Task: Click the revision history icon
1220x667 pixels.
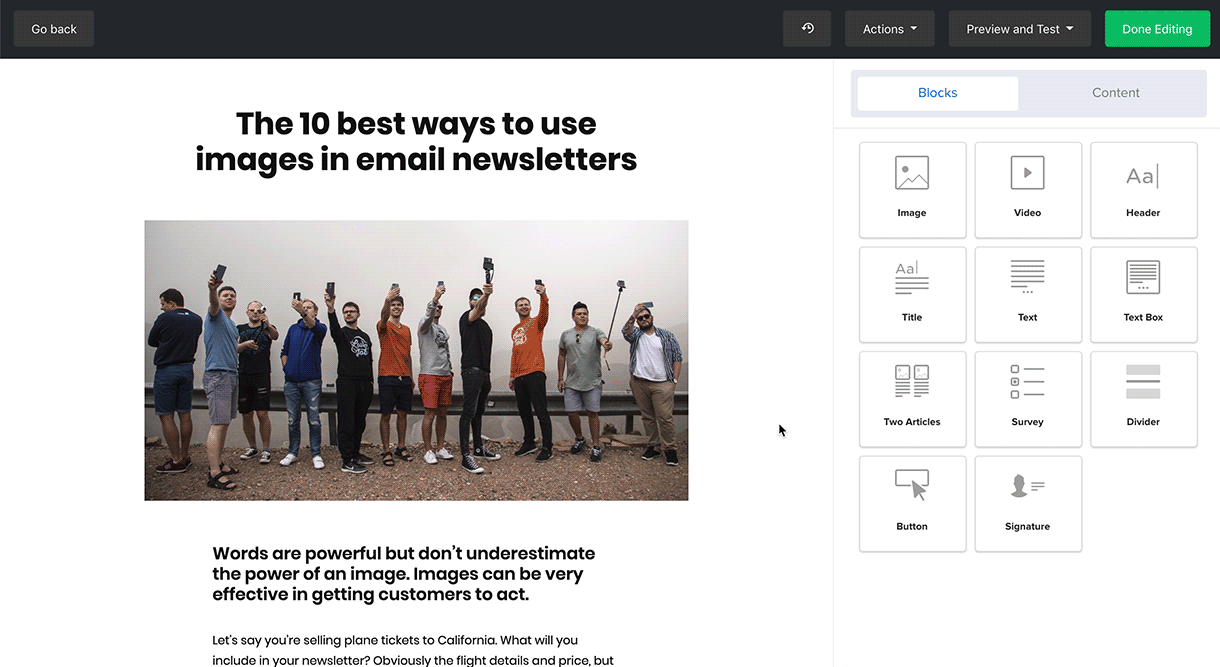Action: point(807,28)
